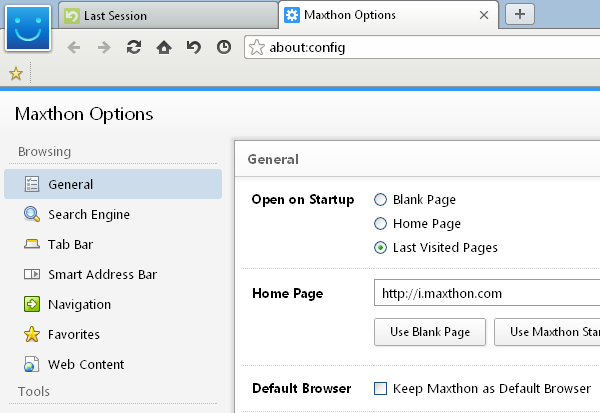Open a new tab with plus button
The width and height of the screenshot is (600, 413).
click(520, 14)
